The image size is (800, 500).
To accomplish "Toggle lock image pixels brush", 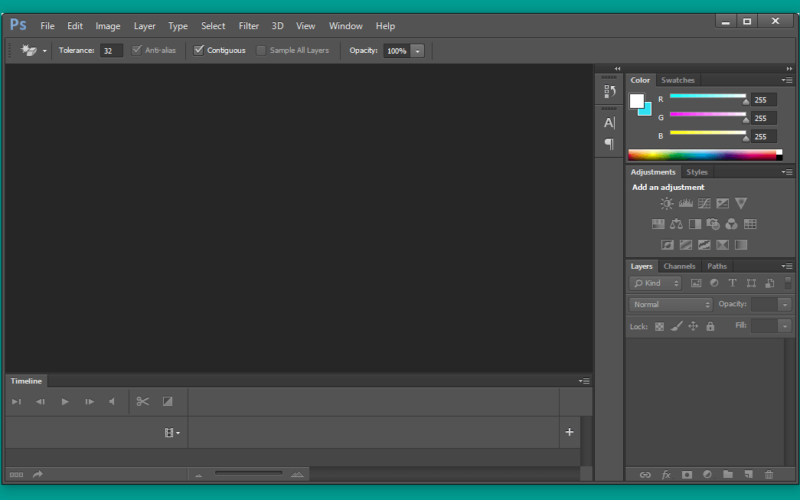I will coord(677,326).
